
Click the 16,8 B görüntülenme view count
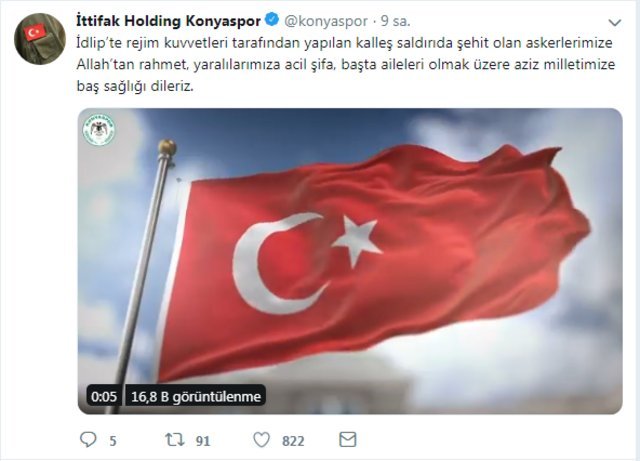coord(196,396)
